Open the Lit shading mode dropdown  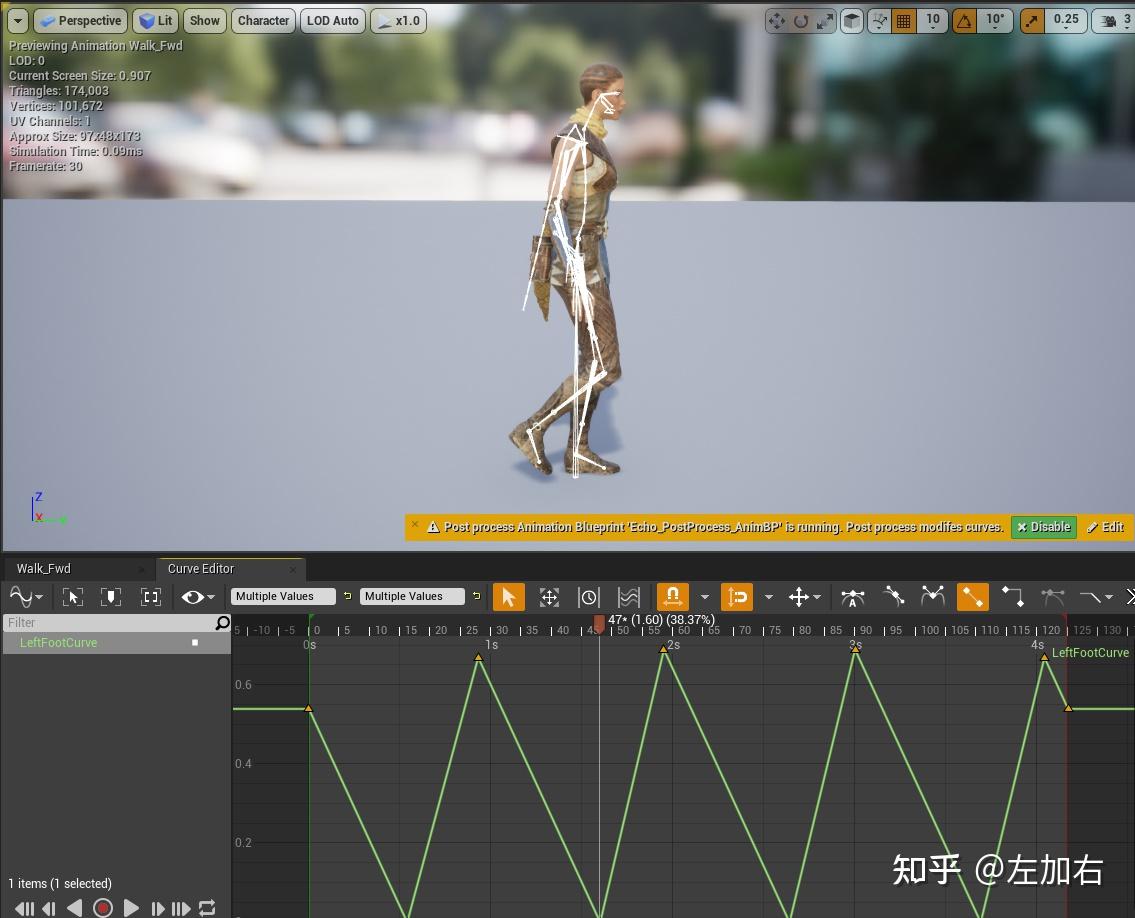pos(155,20)
